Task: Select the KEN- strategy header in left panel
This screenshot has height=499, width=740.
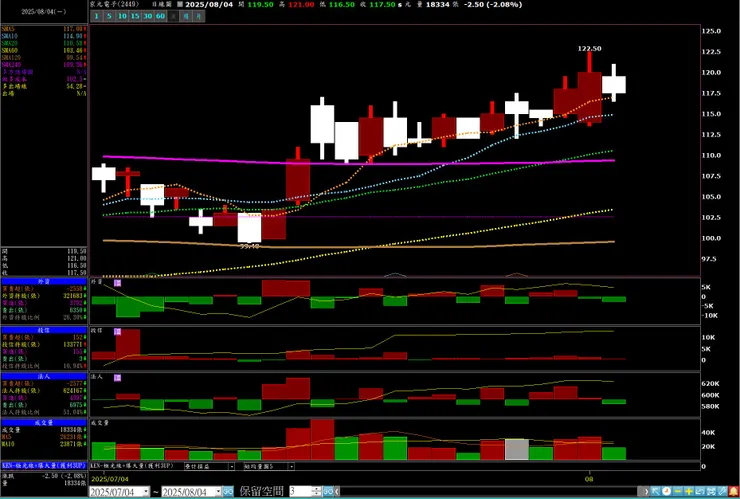Action: coord(44,465)
